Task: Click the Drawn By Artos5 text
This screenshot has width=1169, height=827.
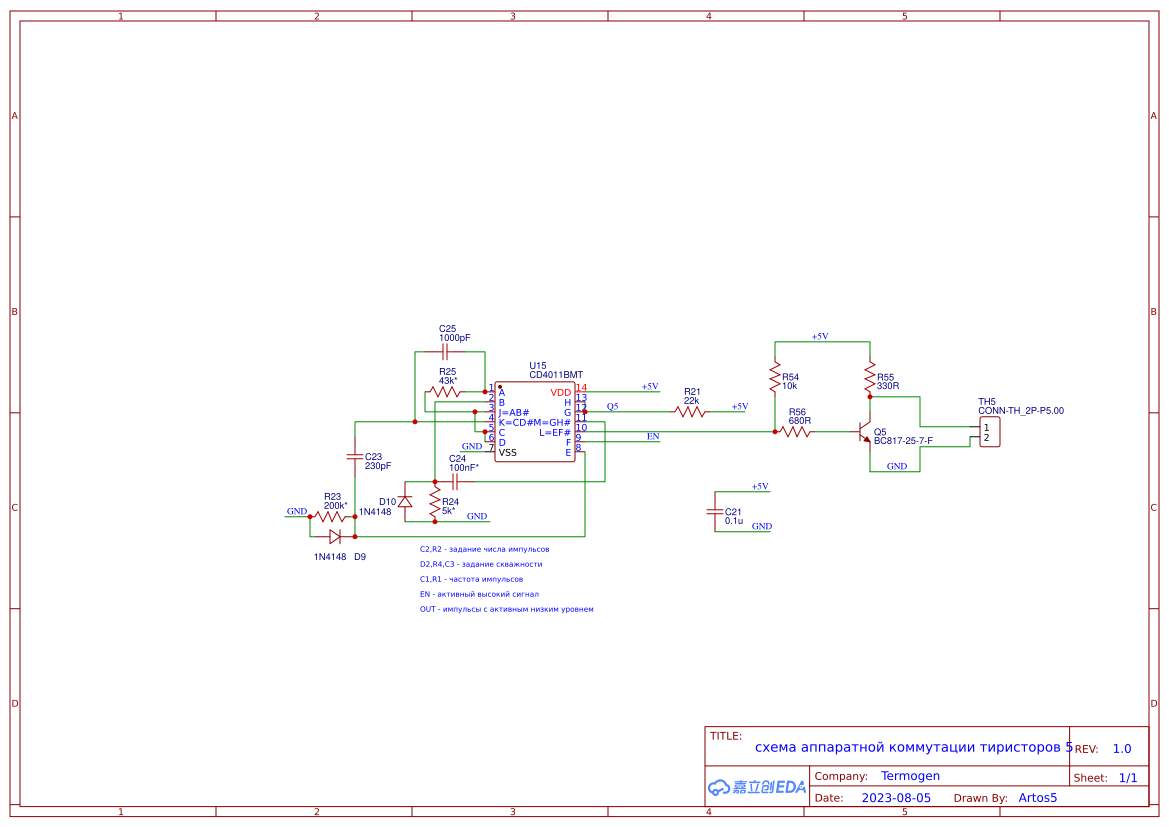Action: (x=1038, y=797)
